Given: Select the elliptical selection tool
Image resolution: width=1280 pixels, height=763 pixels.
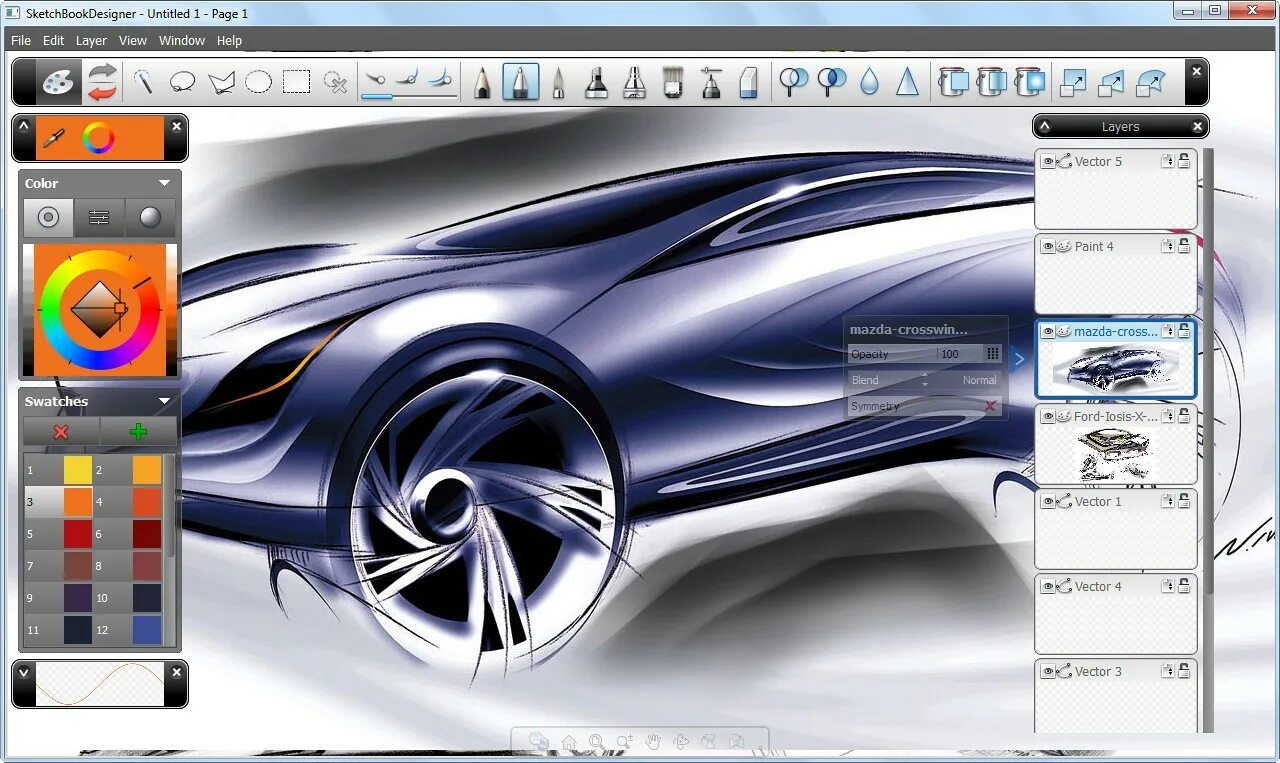Looking at the screenshot, I should pos(258,82).
